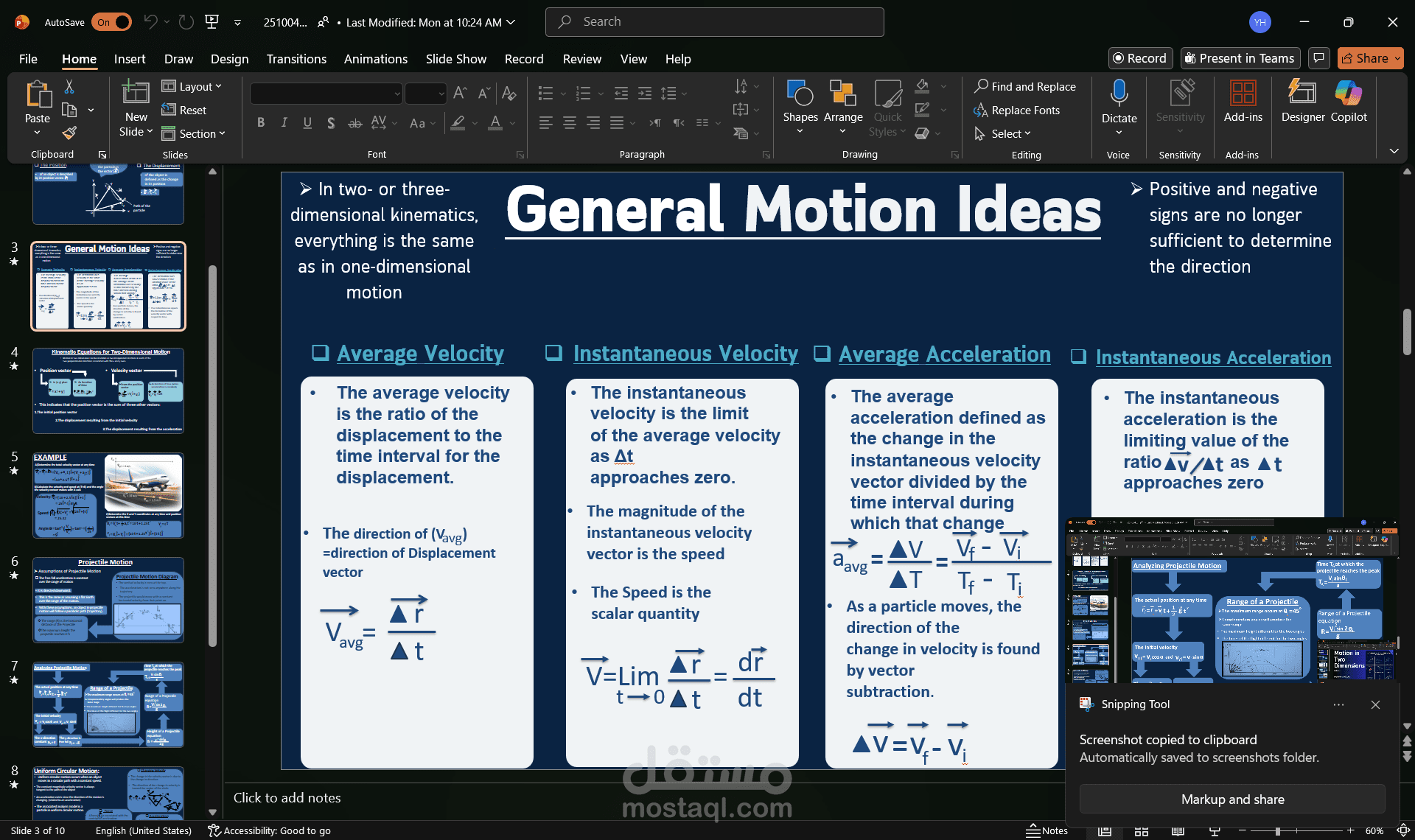Image resolution: width=1415 pixels, height=840 pixels.
Task: Expand the Layout dropdown
Action: pyautogui.click(x=192, y=87)
